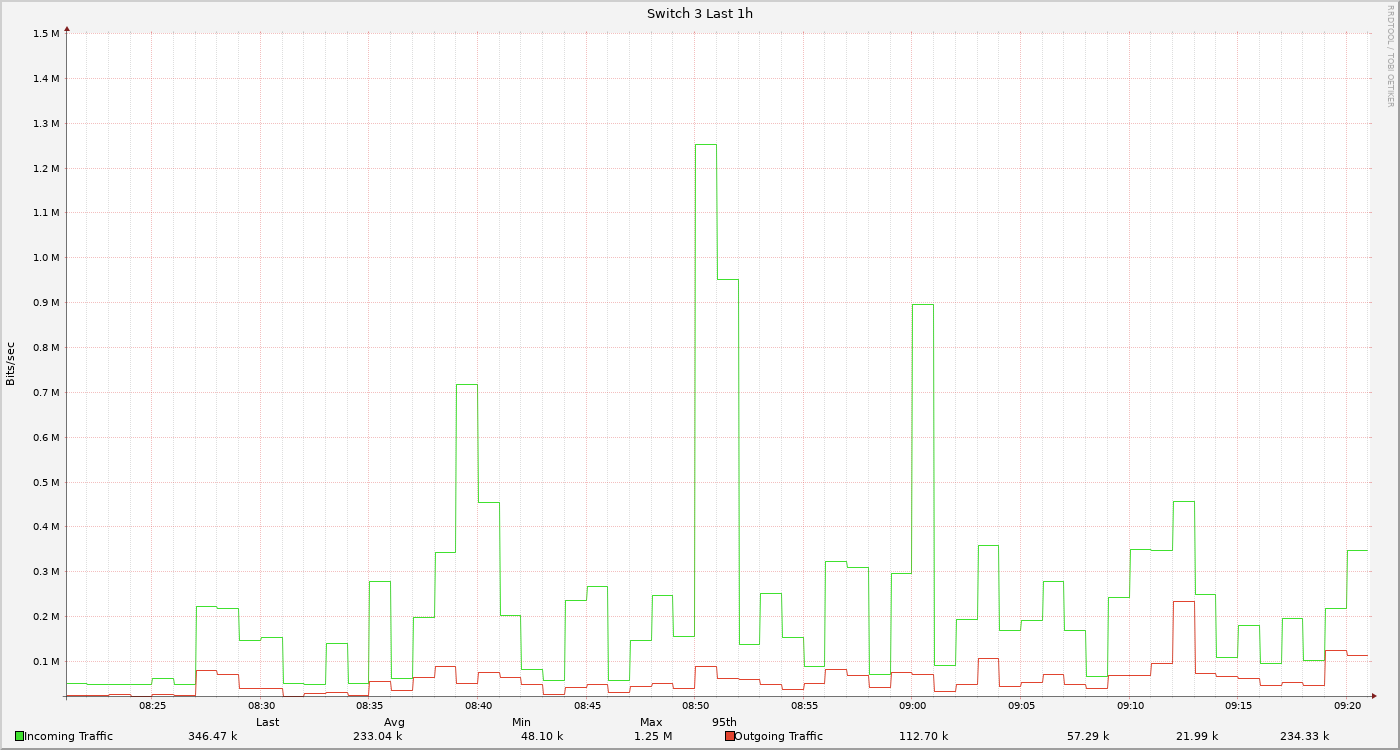Viewport: 1400px width, 750px height.
Task: Click the "Bits/sec" vertical axis title
Action: [x=11, y=363]
